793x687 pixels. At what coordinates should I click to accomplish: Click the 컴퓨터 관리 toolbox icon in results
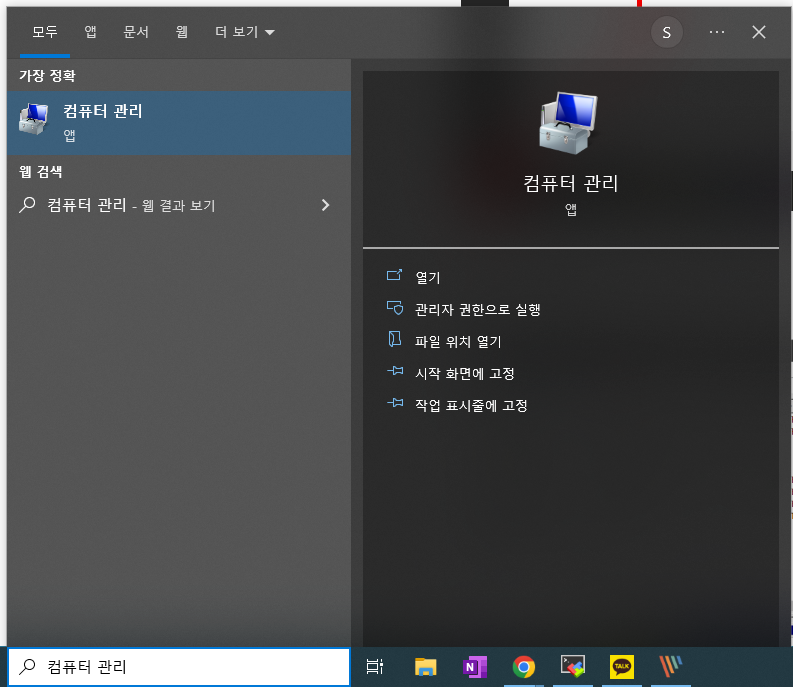[x=33, y=119]
